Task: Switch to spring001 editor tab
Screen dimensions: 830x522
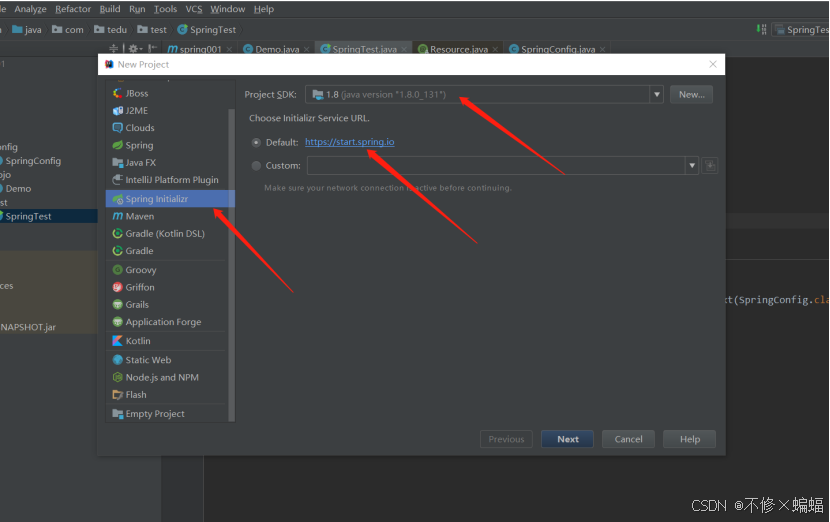Action: (200, 49)
